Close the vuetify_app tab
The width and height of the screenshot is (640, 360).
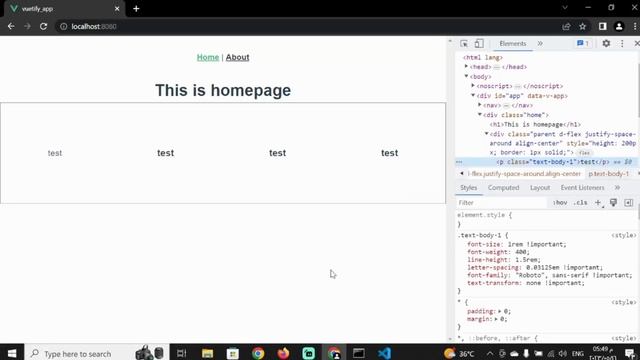[x=117, y=9]
